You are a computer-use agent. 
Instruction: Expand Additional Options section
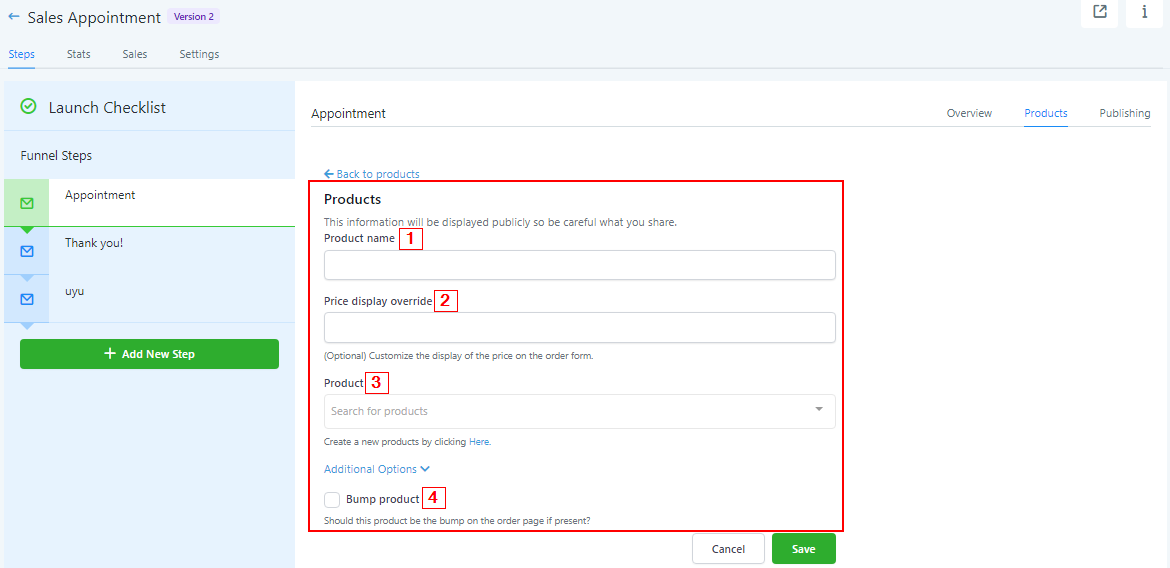[377, 469]
